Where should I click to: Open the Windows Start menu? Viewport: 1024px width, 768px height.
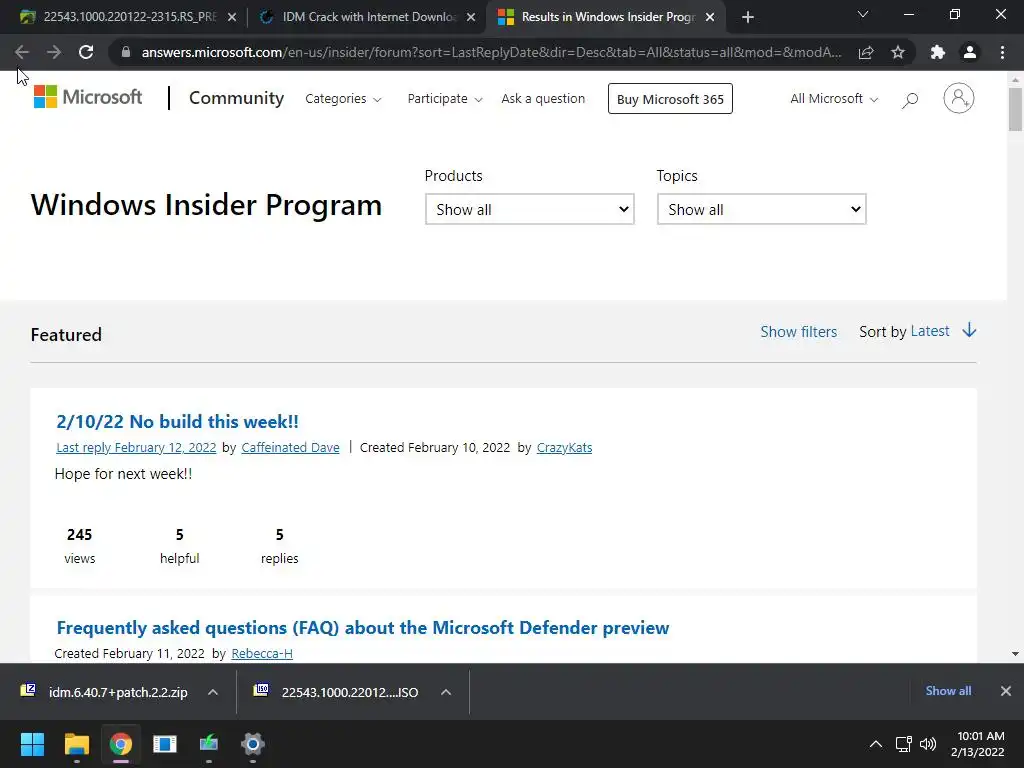32,744
